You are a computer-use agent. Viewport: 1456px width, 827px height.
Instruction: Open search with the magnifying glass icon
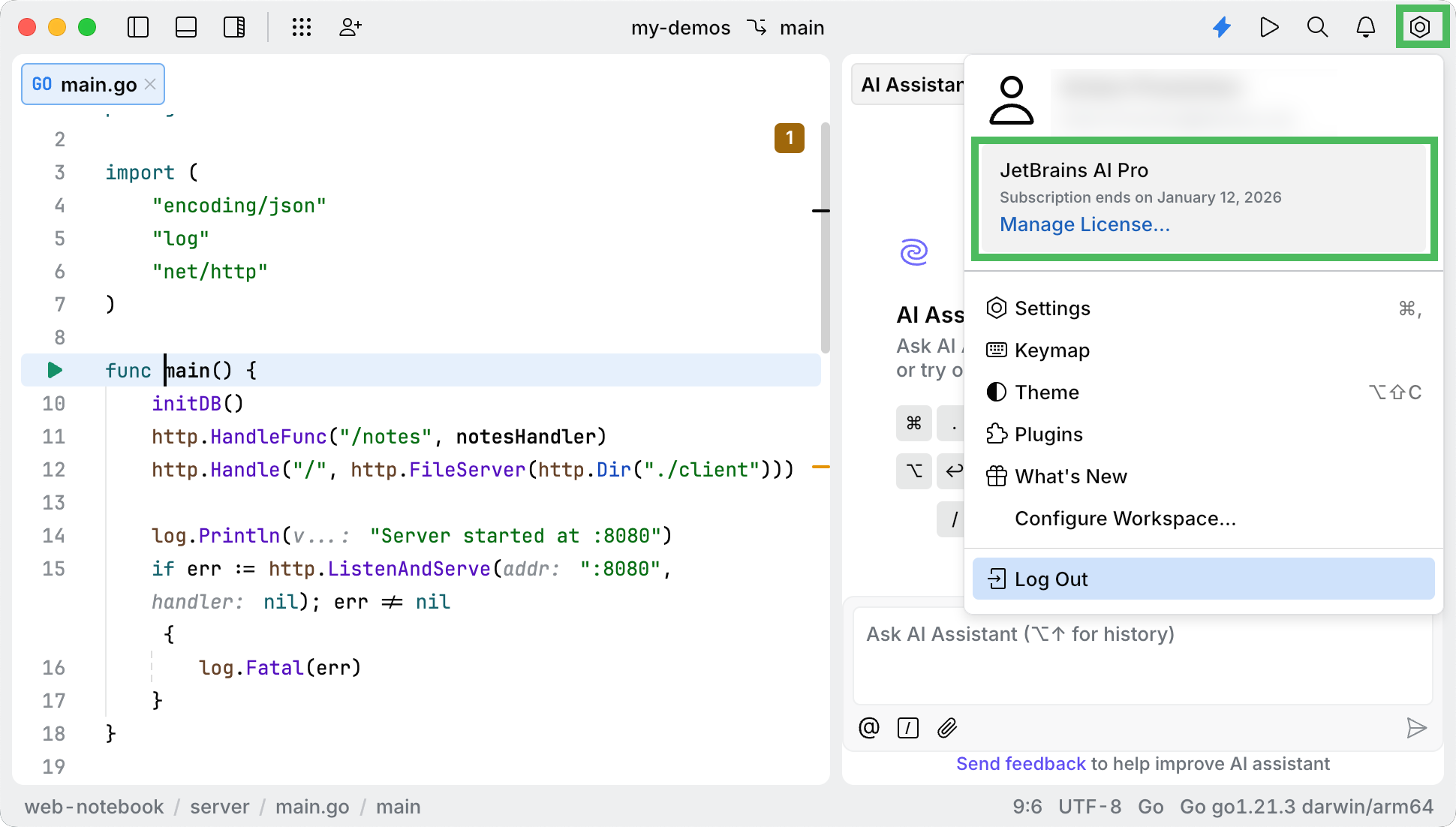(1317, 28)
